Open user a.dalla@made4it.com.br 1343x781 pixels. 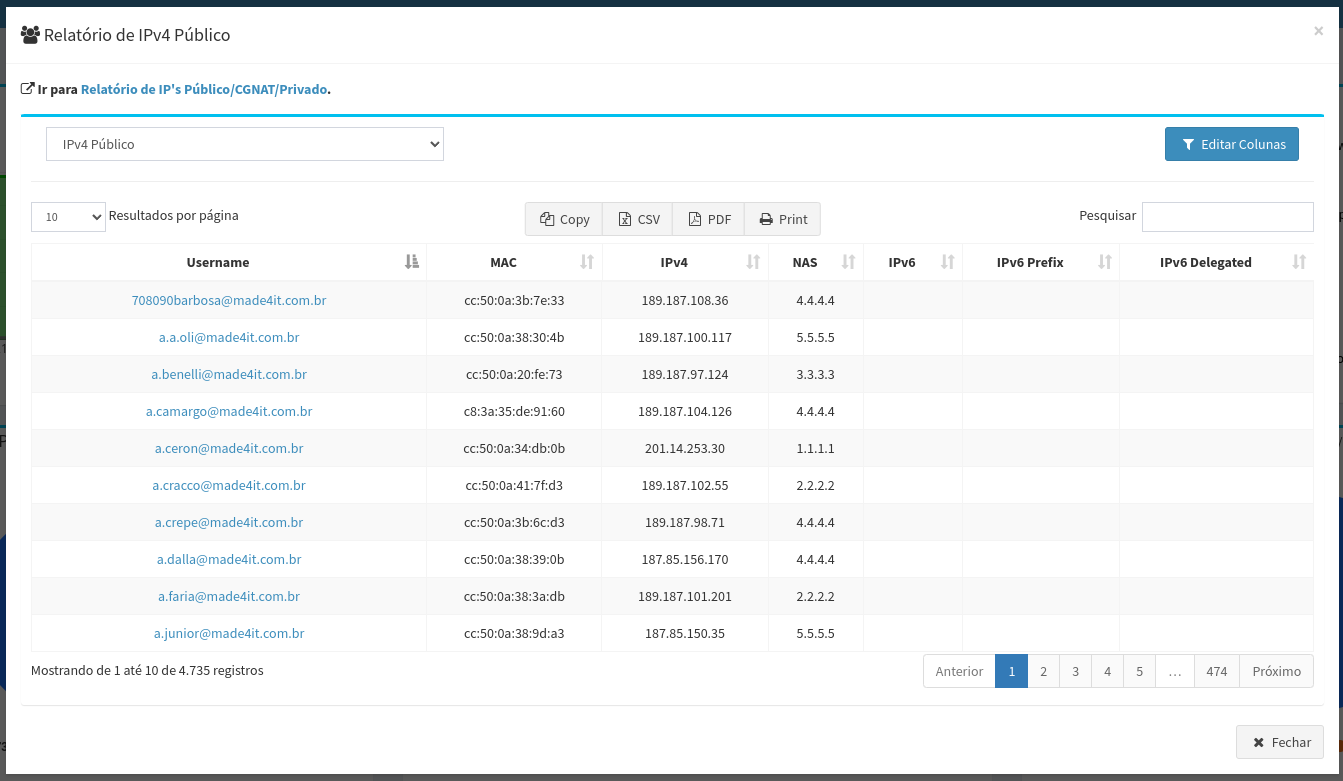[x=229, y=559]
